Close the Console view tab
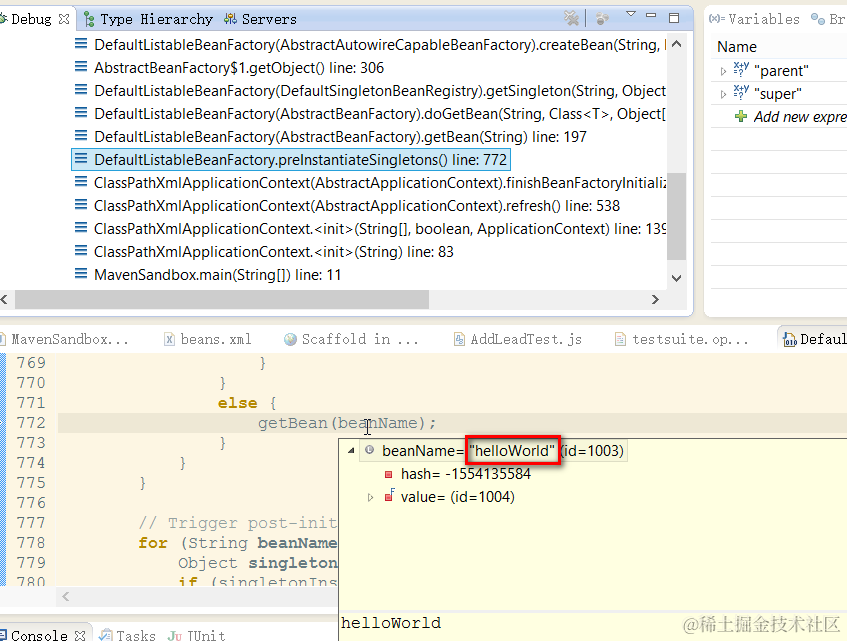 click(x=80, y=635)
